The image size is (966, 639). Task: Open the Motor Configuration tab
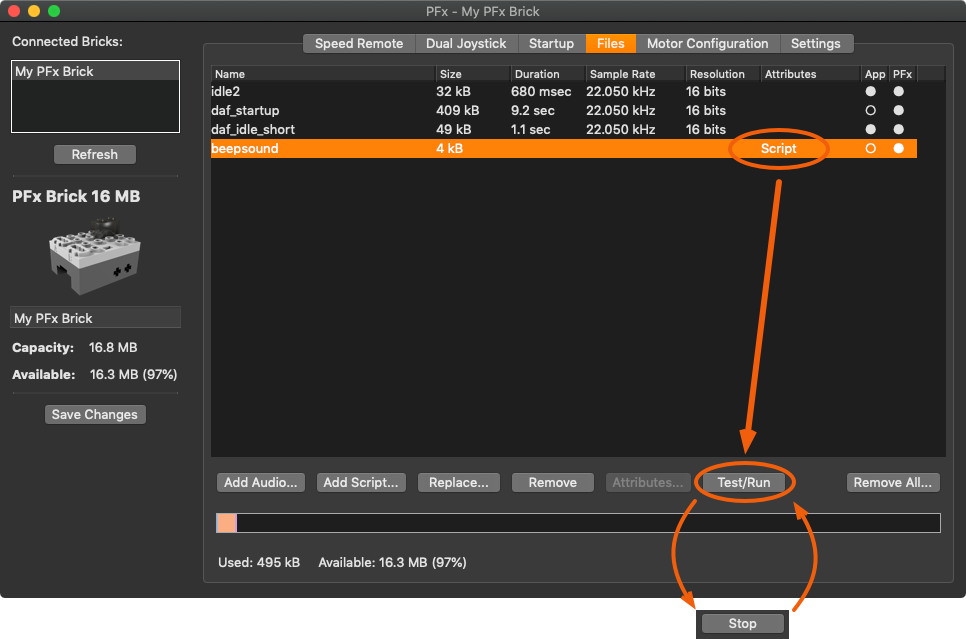707,44
